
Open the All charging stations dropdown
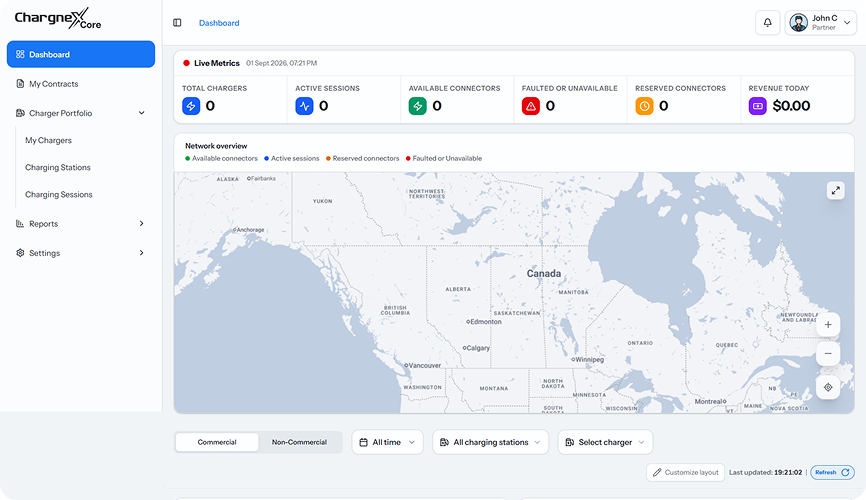[x=490, y=443]
